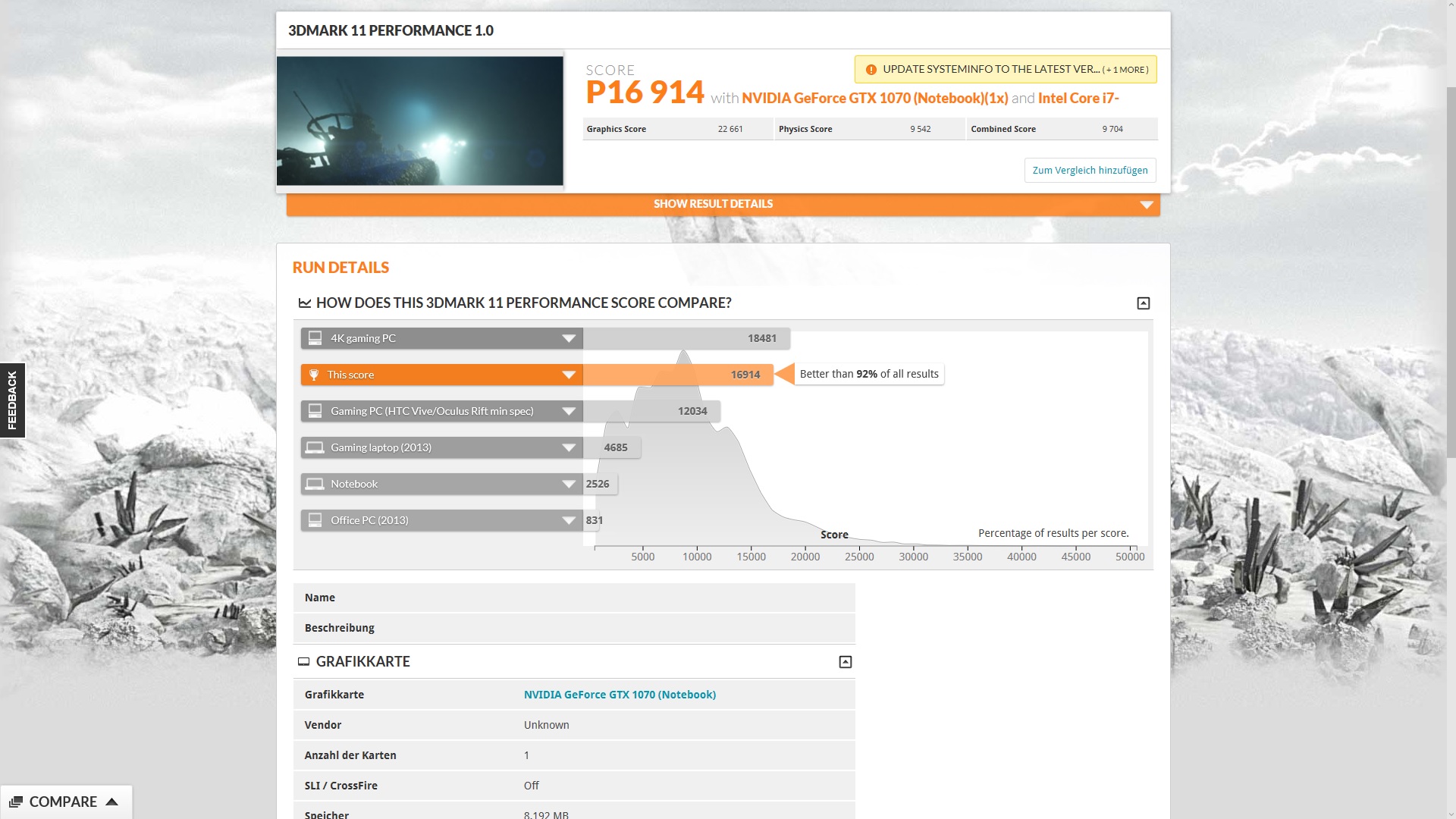1456x819 pixels.
Task: Click the chart icon in score comparison heading
Action: [305, 303]
